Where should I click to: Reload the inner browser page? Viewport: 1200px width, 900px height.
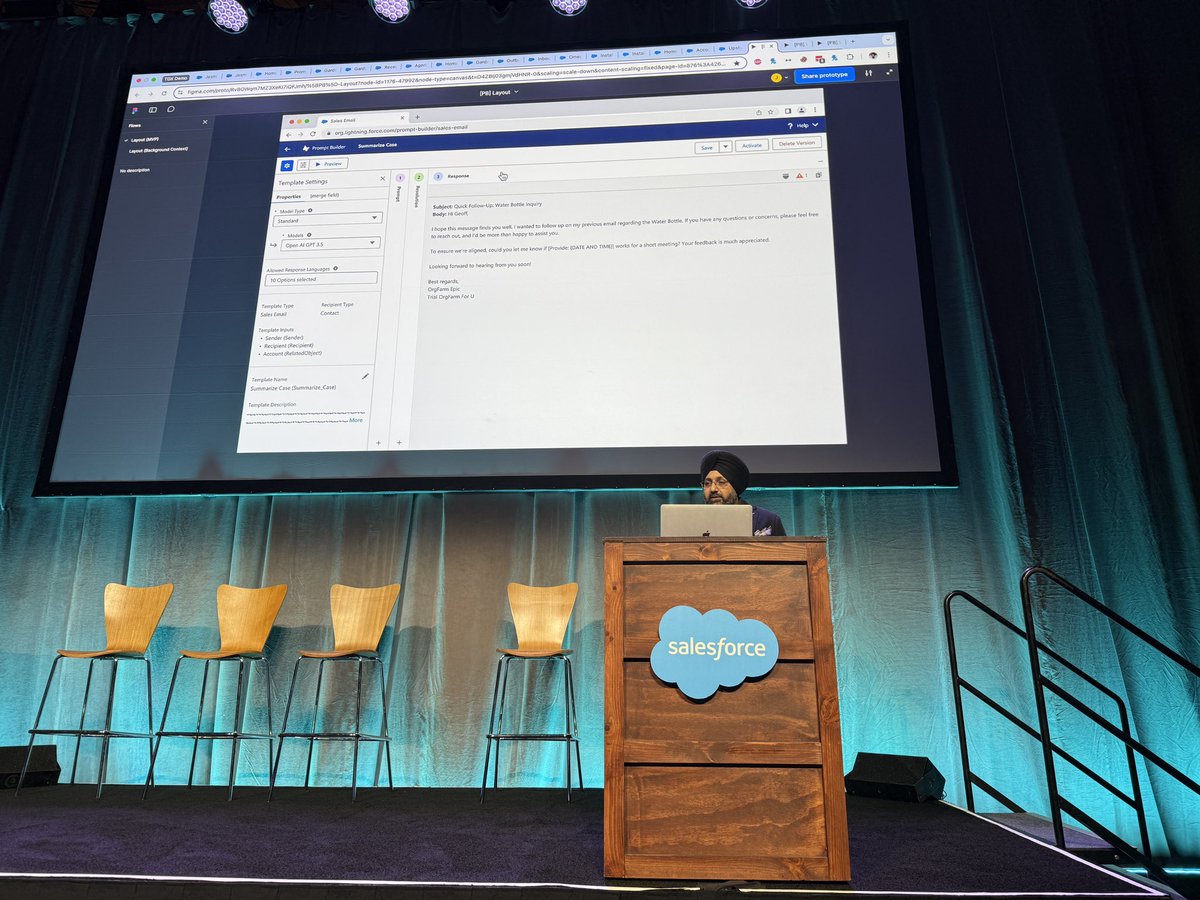312,133
